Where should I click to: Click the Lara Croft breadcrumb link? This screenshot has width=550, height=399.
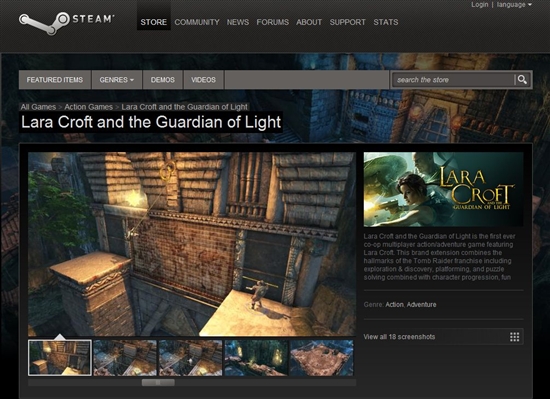pyautogui.click(x=185, y=107)
